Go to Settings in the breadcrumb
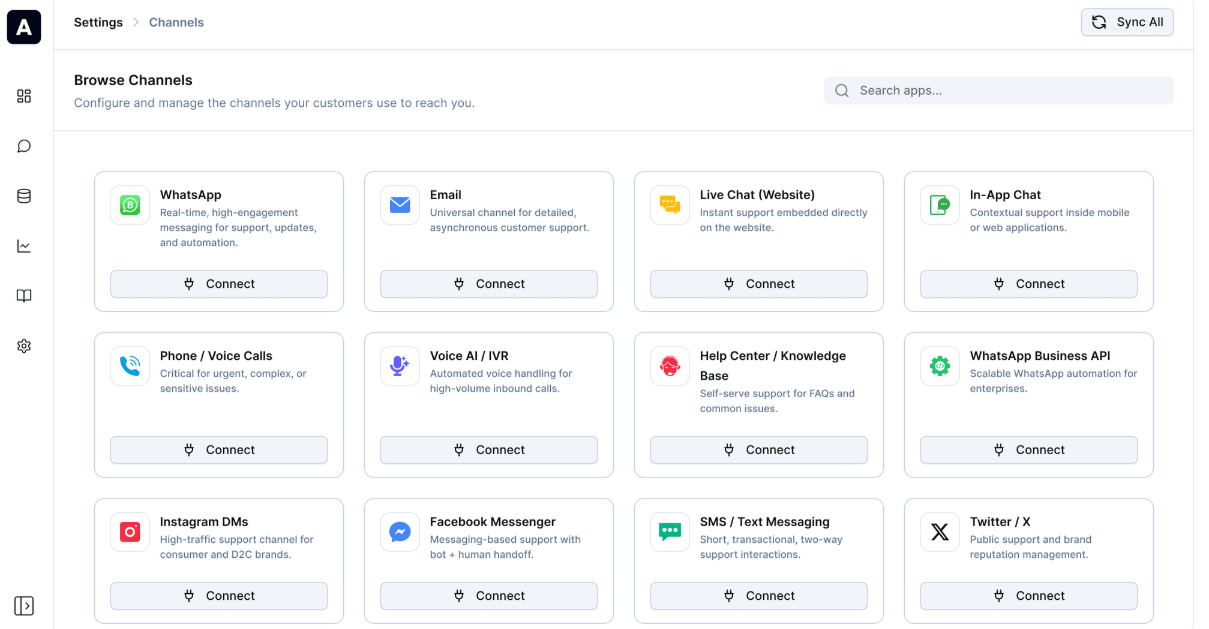The width and height of the screenshot is (1209, 629). (98, 22)
